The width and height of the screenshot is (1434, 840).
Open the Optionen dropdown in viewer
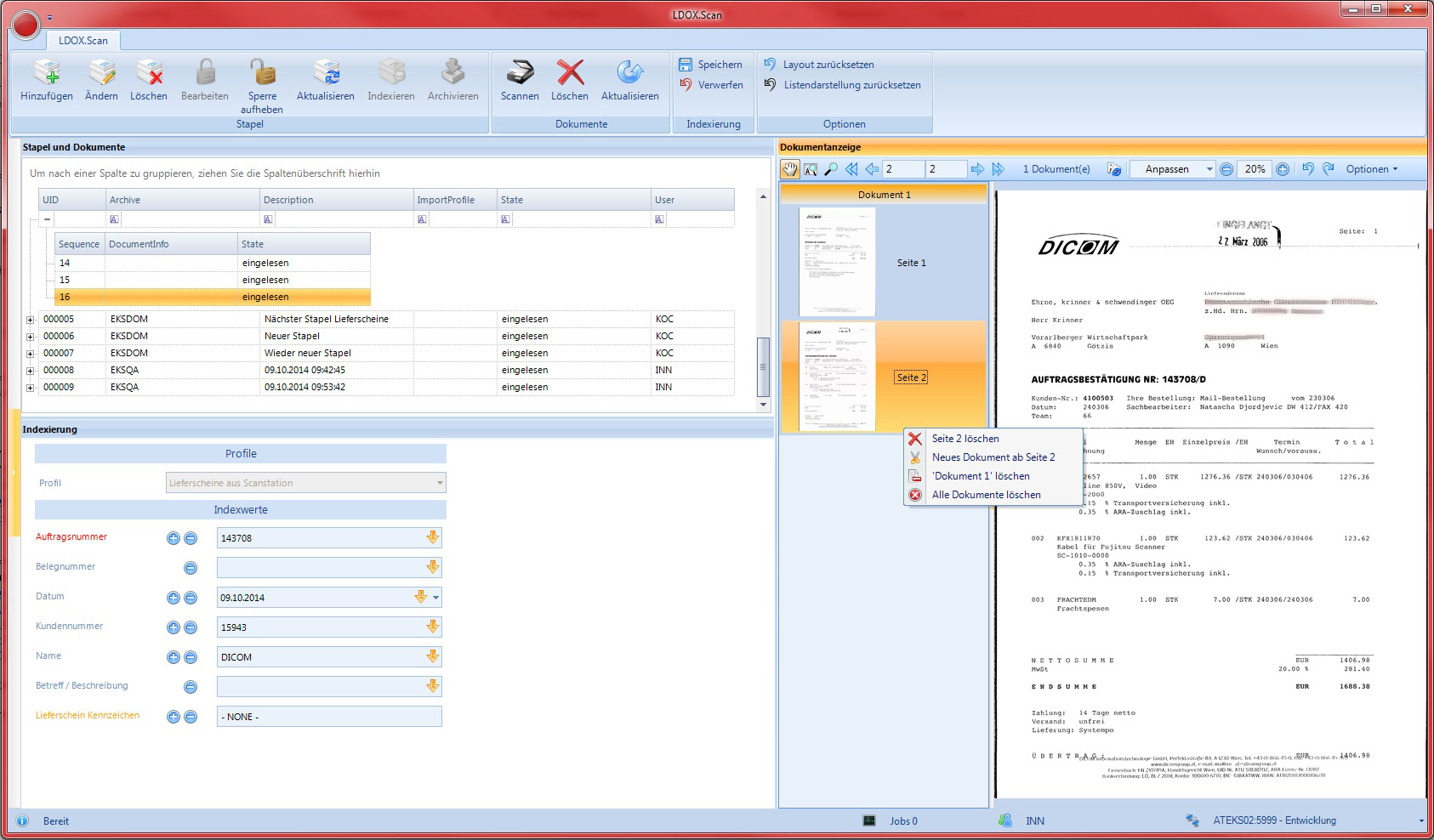click(x=1371, y=169)
